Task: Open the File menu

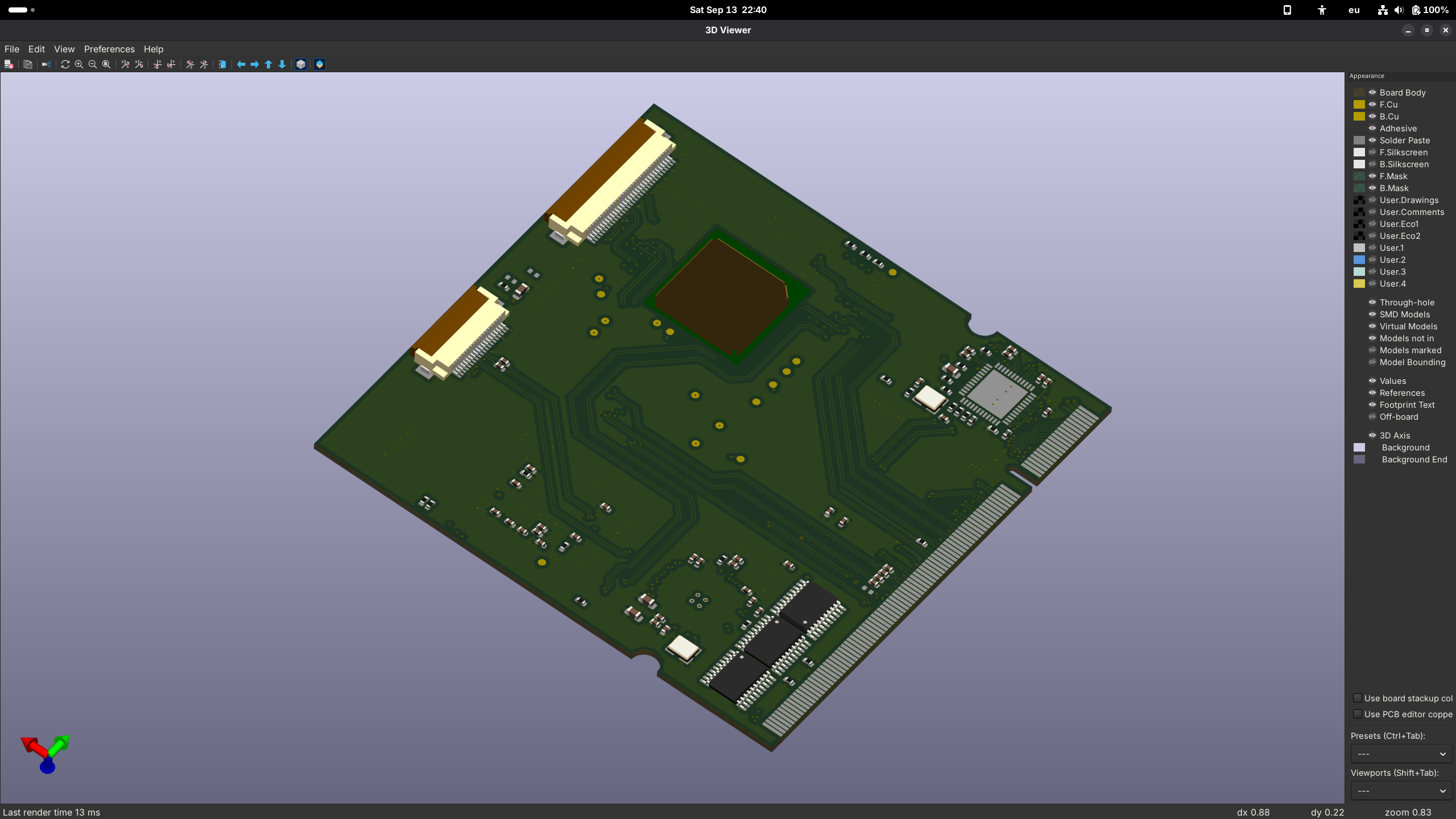Action: pos(12,49)
